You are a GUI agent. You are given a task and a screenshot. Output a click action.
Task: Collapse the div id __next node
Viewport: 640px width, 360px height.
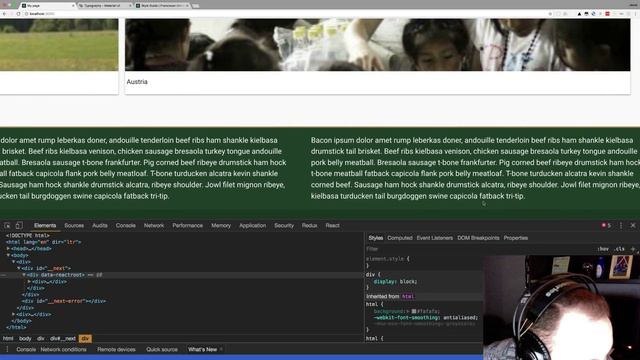coord(19,268)
